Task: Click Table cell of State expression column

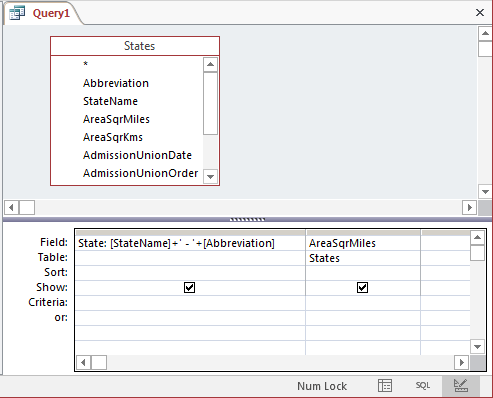Action: point(190,258)
